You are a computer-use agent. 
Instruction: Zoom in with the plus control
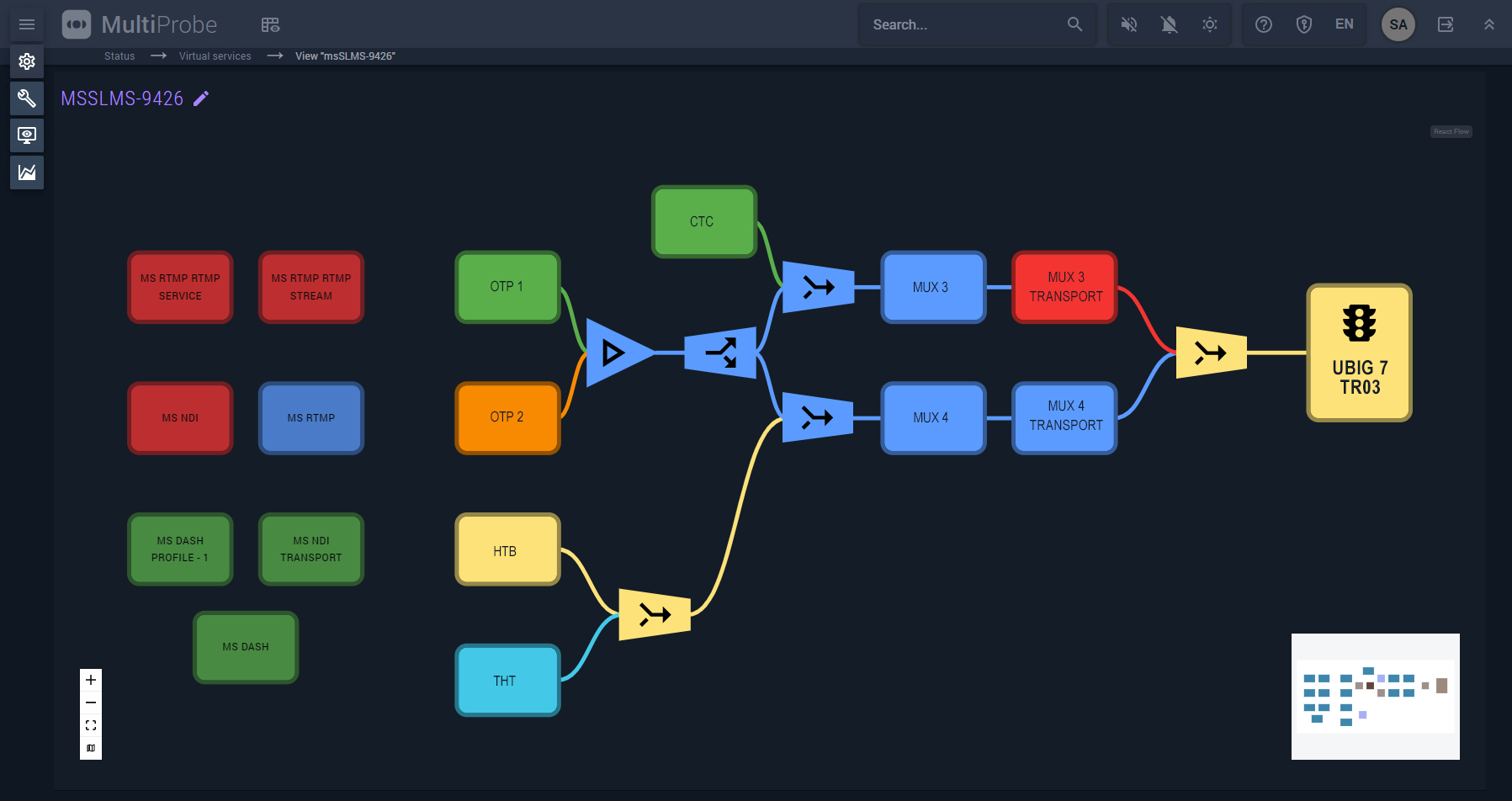click(91, 680)
